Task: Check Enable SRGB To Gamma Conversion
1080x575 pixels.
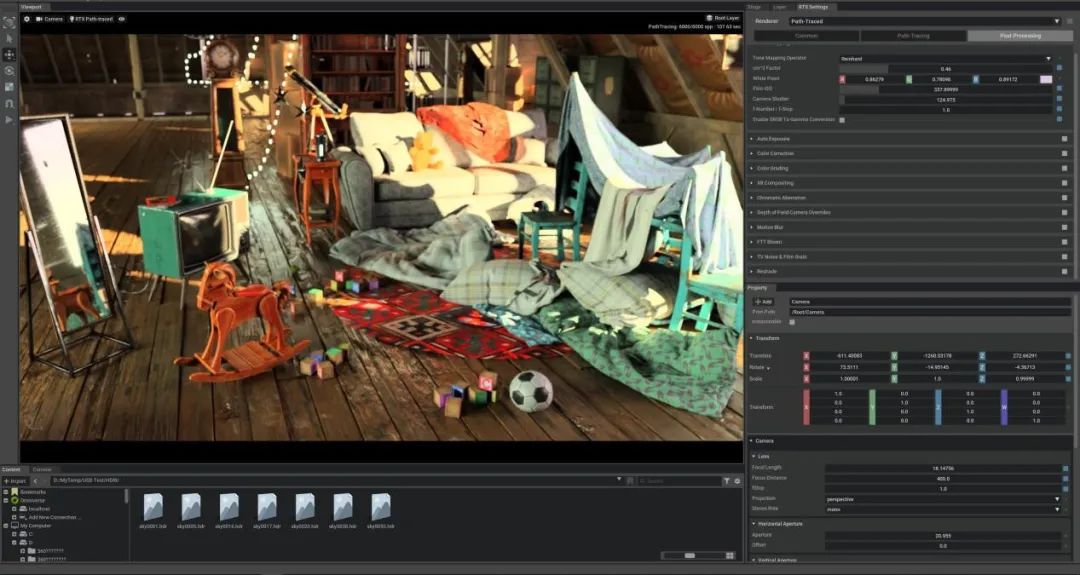Action: pos(842,119)
